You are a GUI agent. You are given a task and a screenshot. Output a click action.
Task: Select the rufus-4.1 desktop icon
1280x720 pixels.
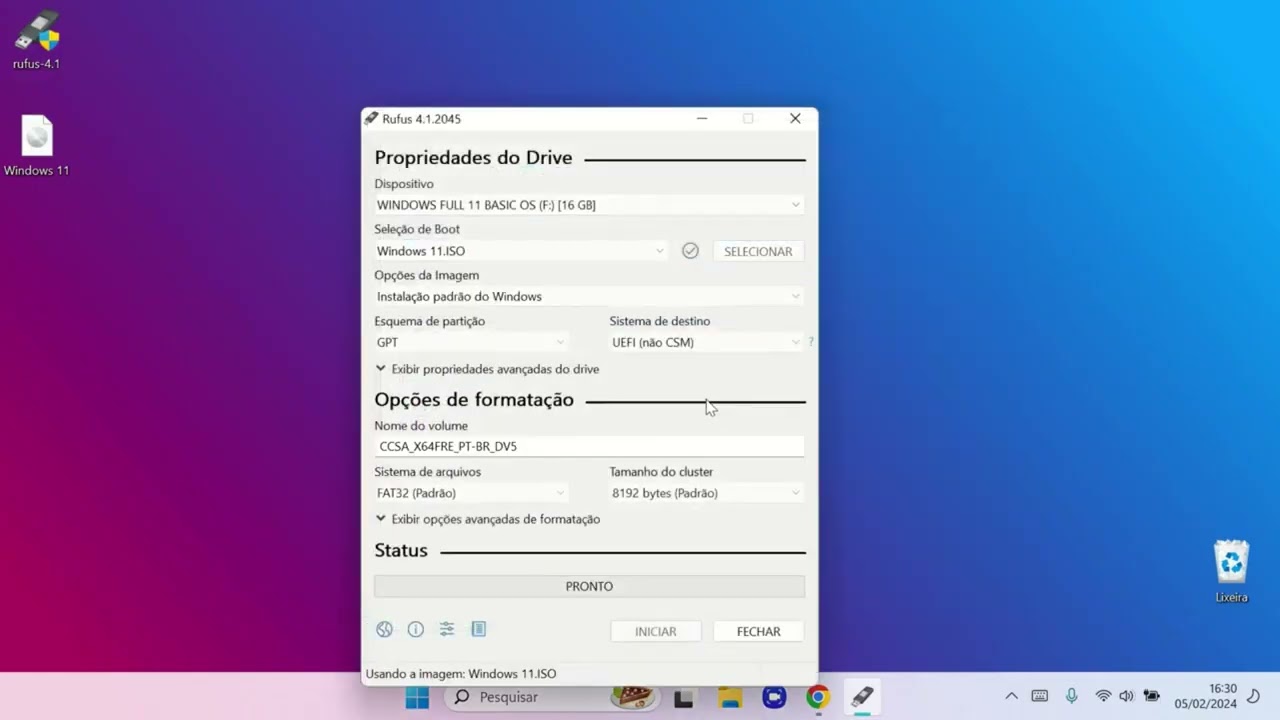coord(37,41)
